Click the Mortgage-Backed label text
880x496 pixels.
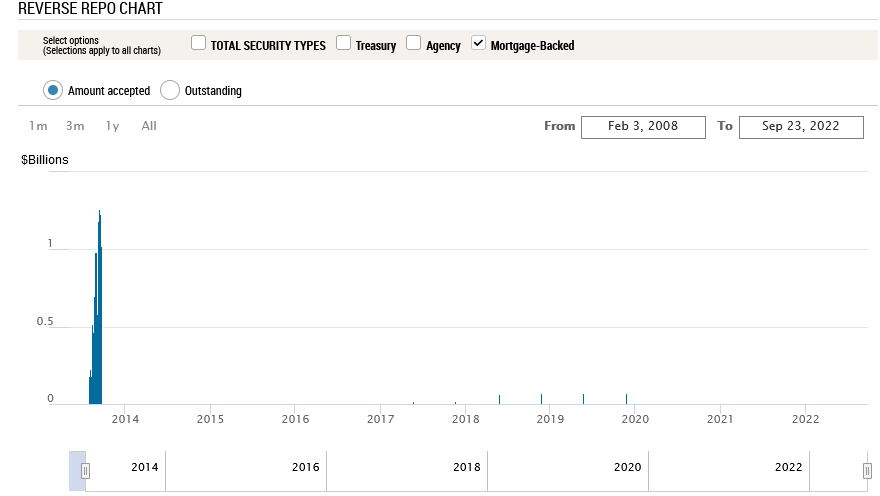533,45
